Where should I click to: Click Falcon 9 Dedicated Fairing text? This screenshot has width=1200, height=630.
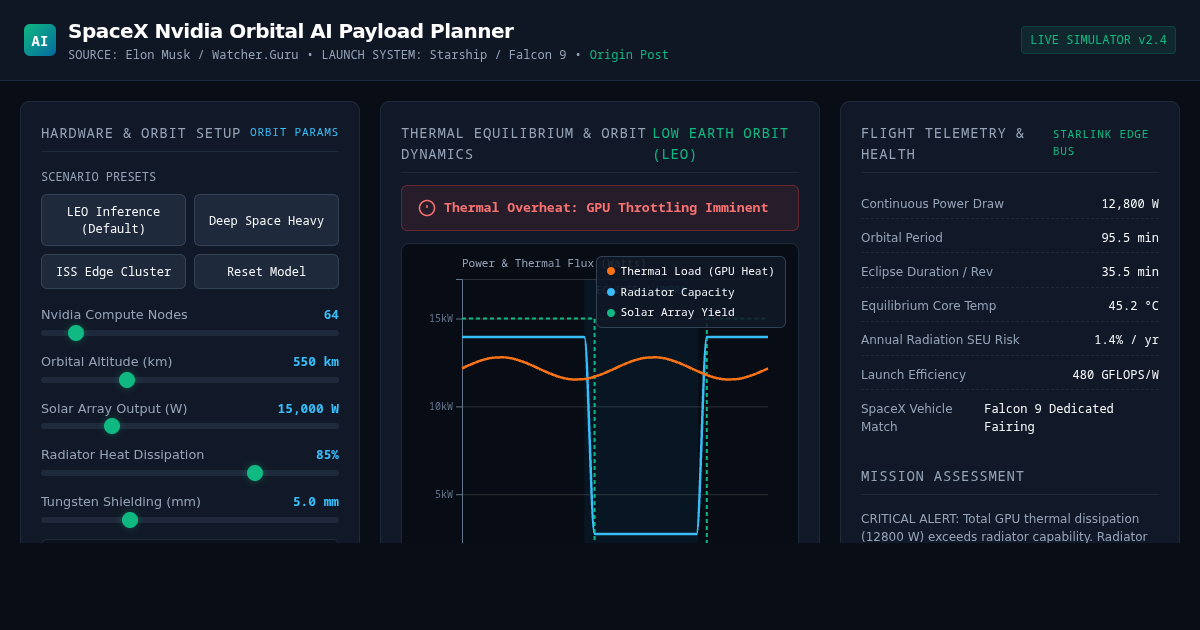(x=1049, y=418)
